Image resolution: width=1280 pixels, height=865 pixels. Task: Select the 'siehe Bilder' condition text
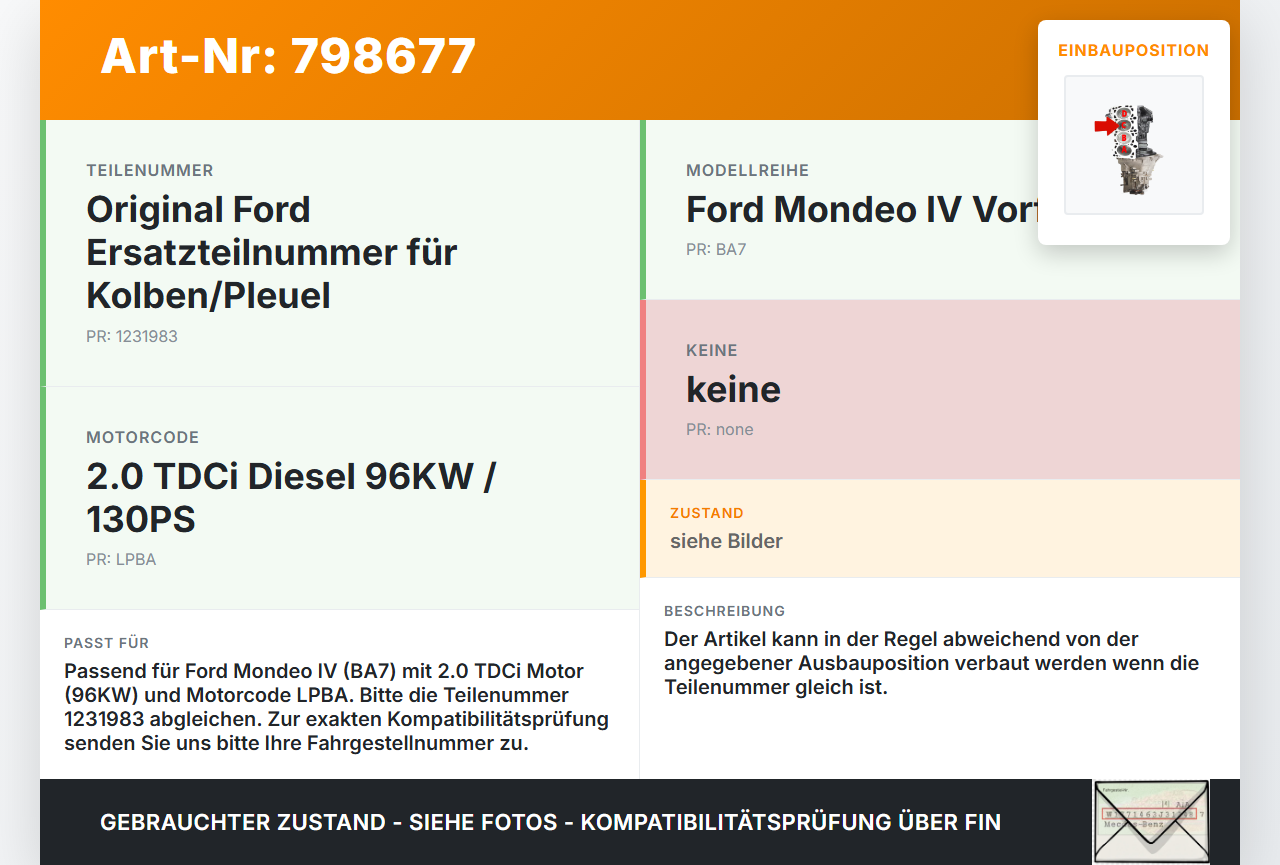pyautogui.click(x=726, y=541)
